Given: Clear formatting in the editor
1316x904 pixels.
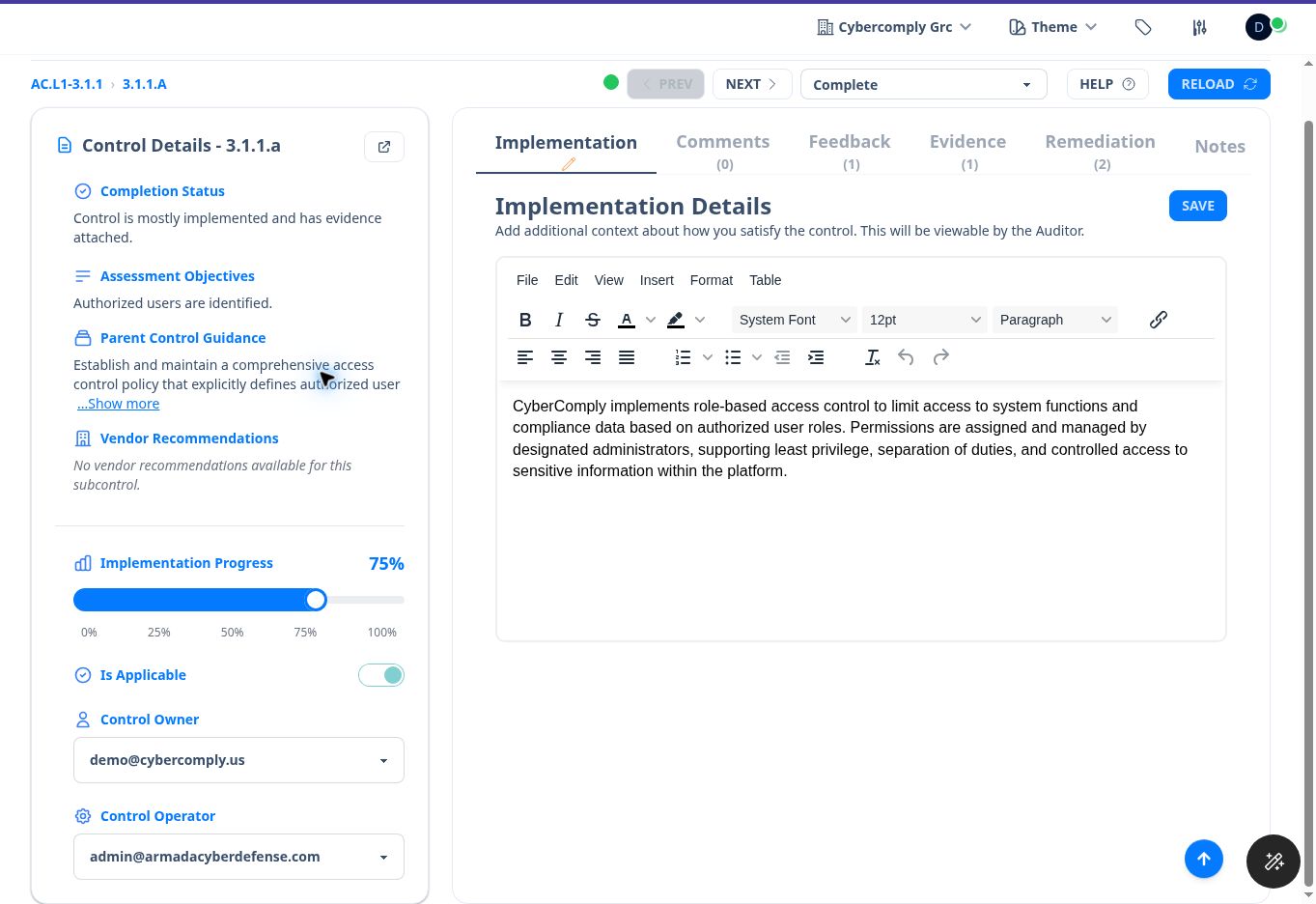Looking at the screenshot, I should (872, 357).
